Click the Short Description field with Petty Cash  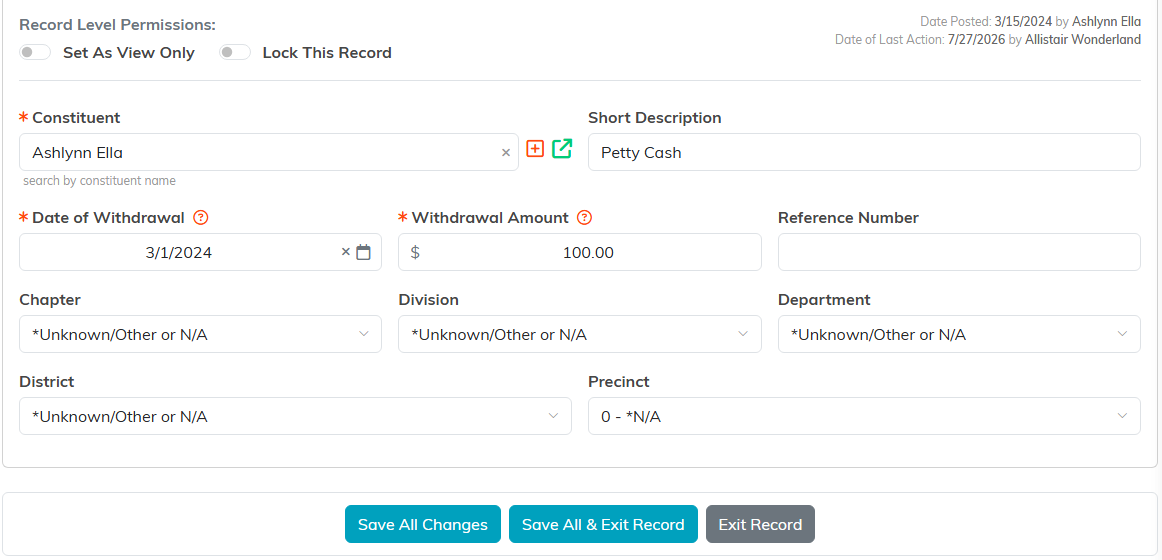[x=864, y=153]
